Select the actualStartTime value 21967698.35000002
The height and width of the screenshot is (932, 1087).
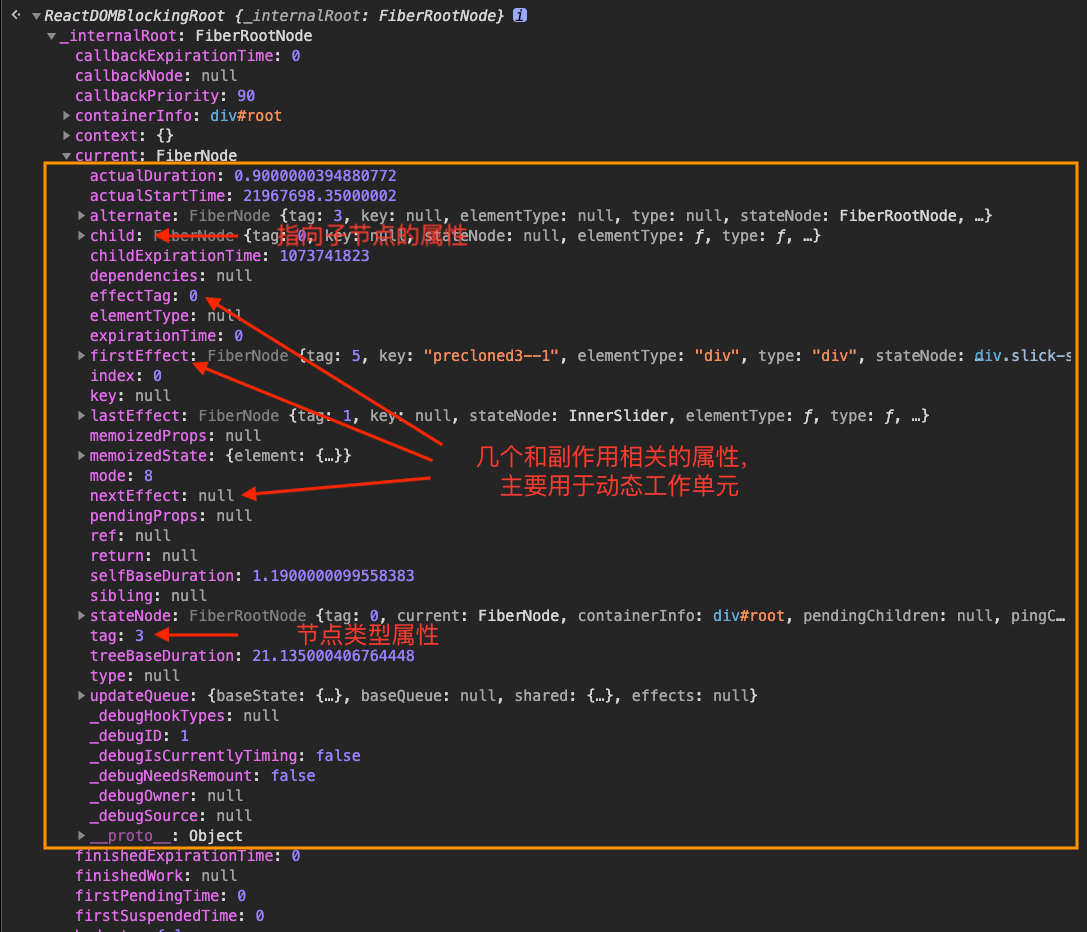coord(320,196)
